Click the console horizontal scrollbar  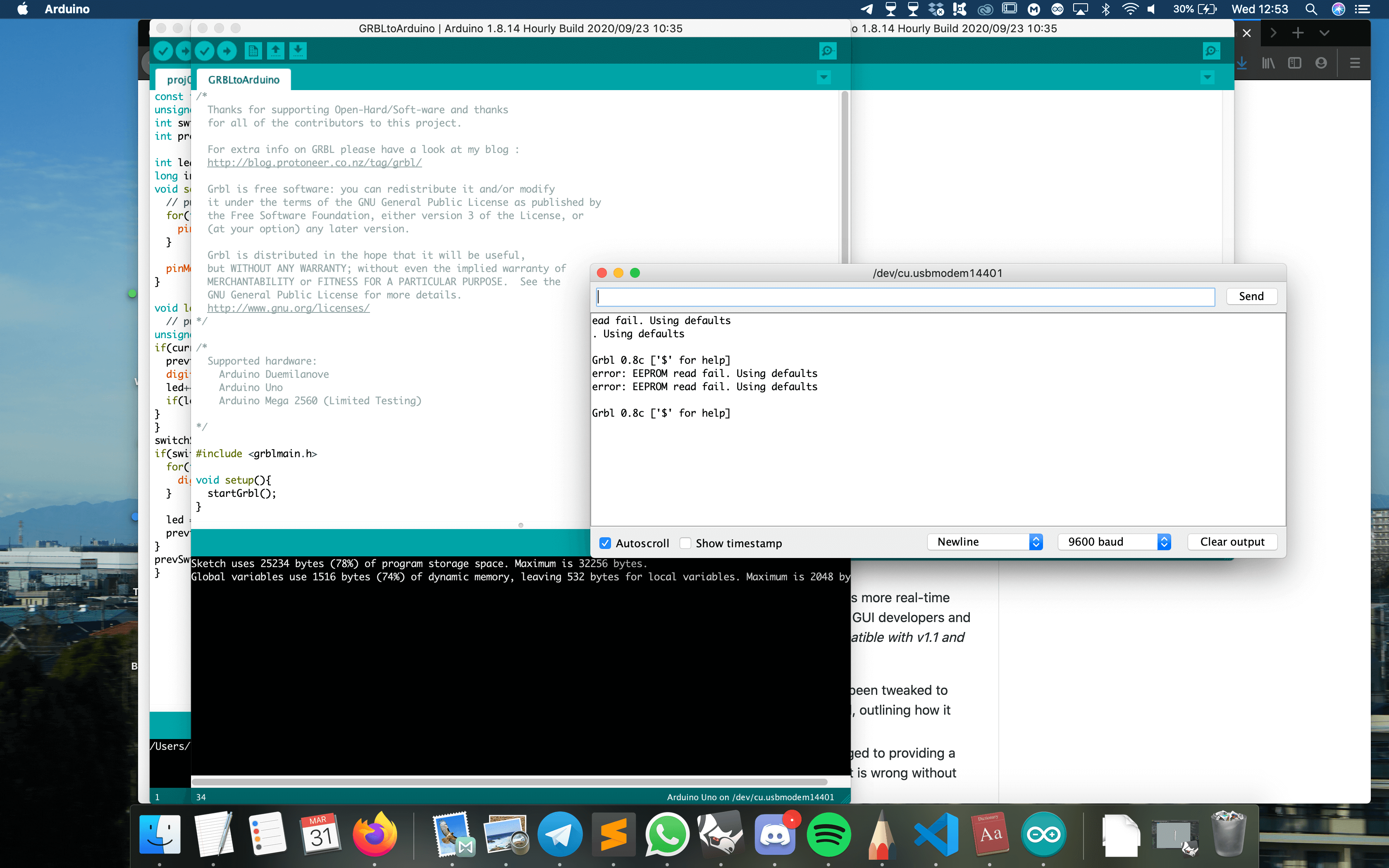coord(509,782)
